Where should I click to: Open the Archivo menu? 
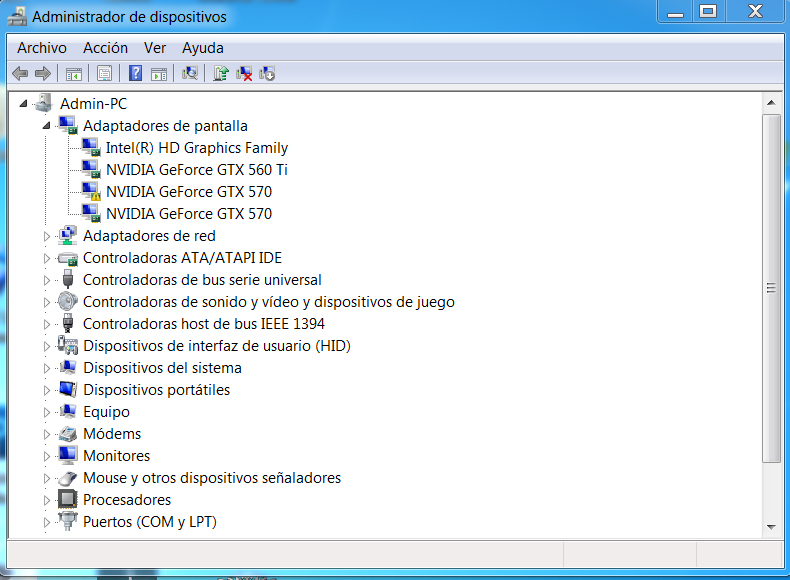pyautogui.click(x=42, y=48)
